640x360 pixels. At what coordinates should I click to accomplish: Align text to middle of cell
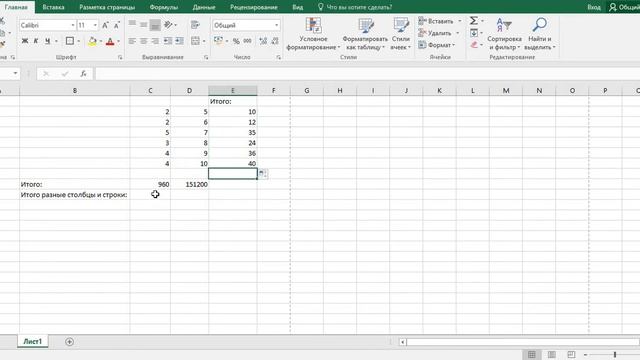[144, 24]
